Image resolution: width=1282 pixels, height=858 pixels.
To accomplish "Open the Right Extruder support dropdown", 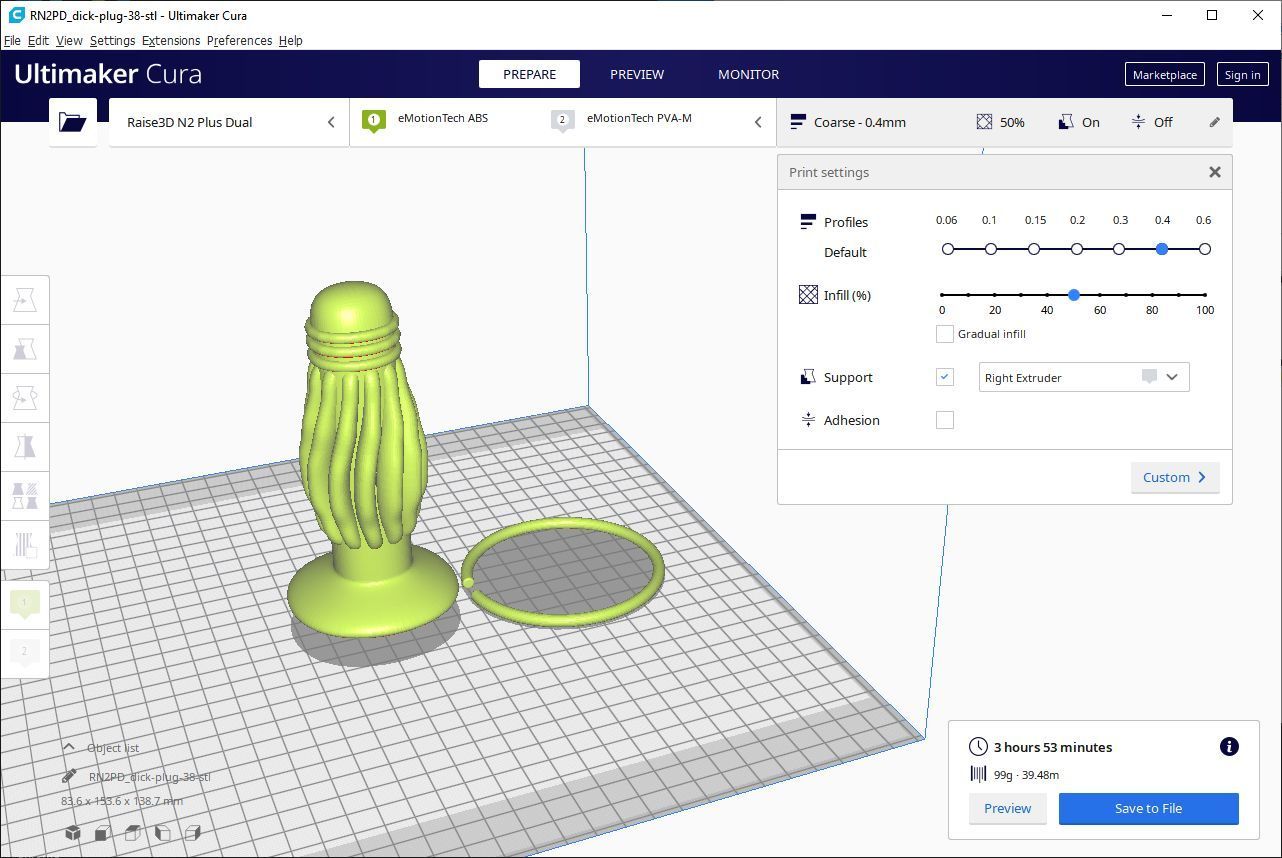I will tap(1084, 377).
